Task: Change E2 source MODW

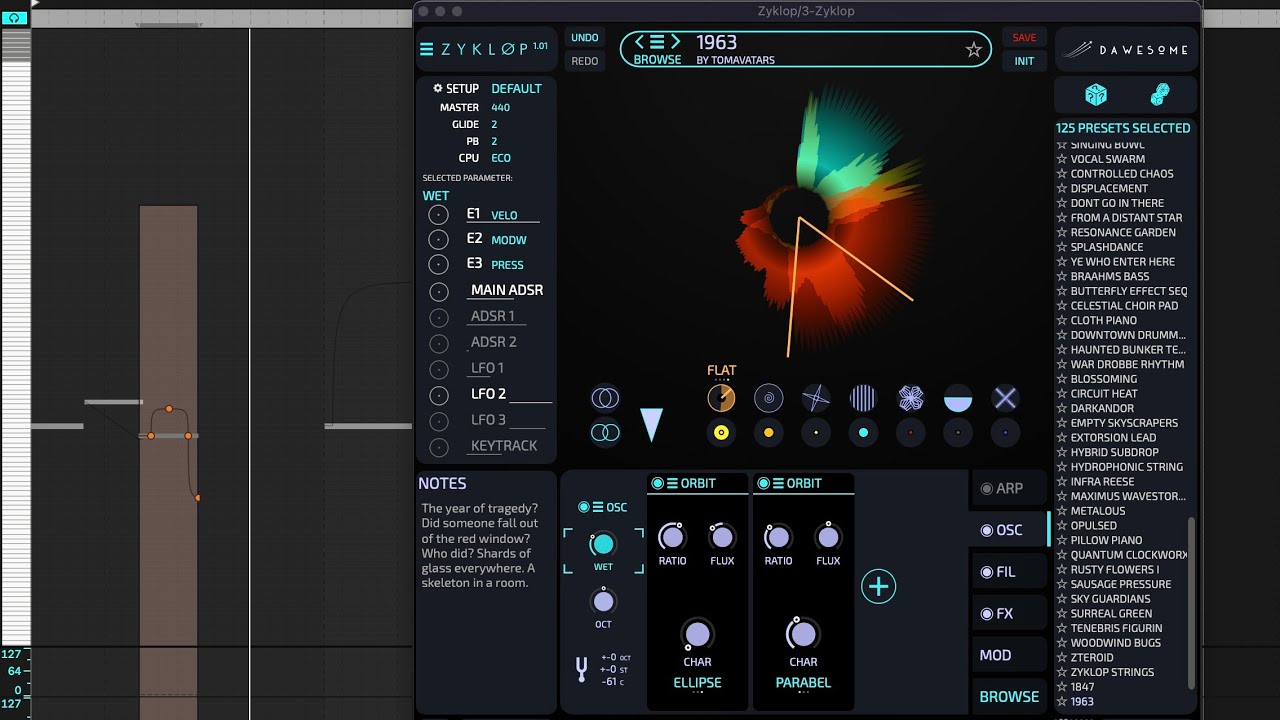Action: 509,240
